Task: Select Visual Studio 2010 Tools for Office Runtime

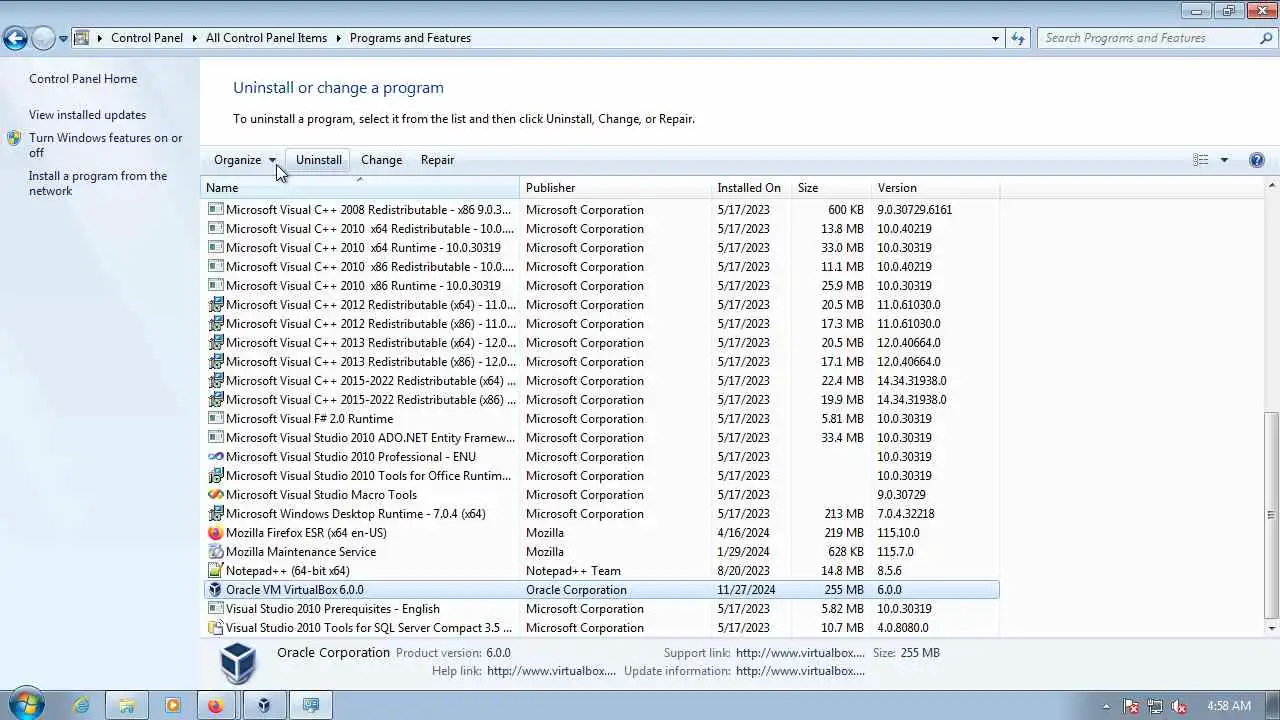Action: [x=601, y=476]
